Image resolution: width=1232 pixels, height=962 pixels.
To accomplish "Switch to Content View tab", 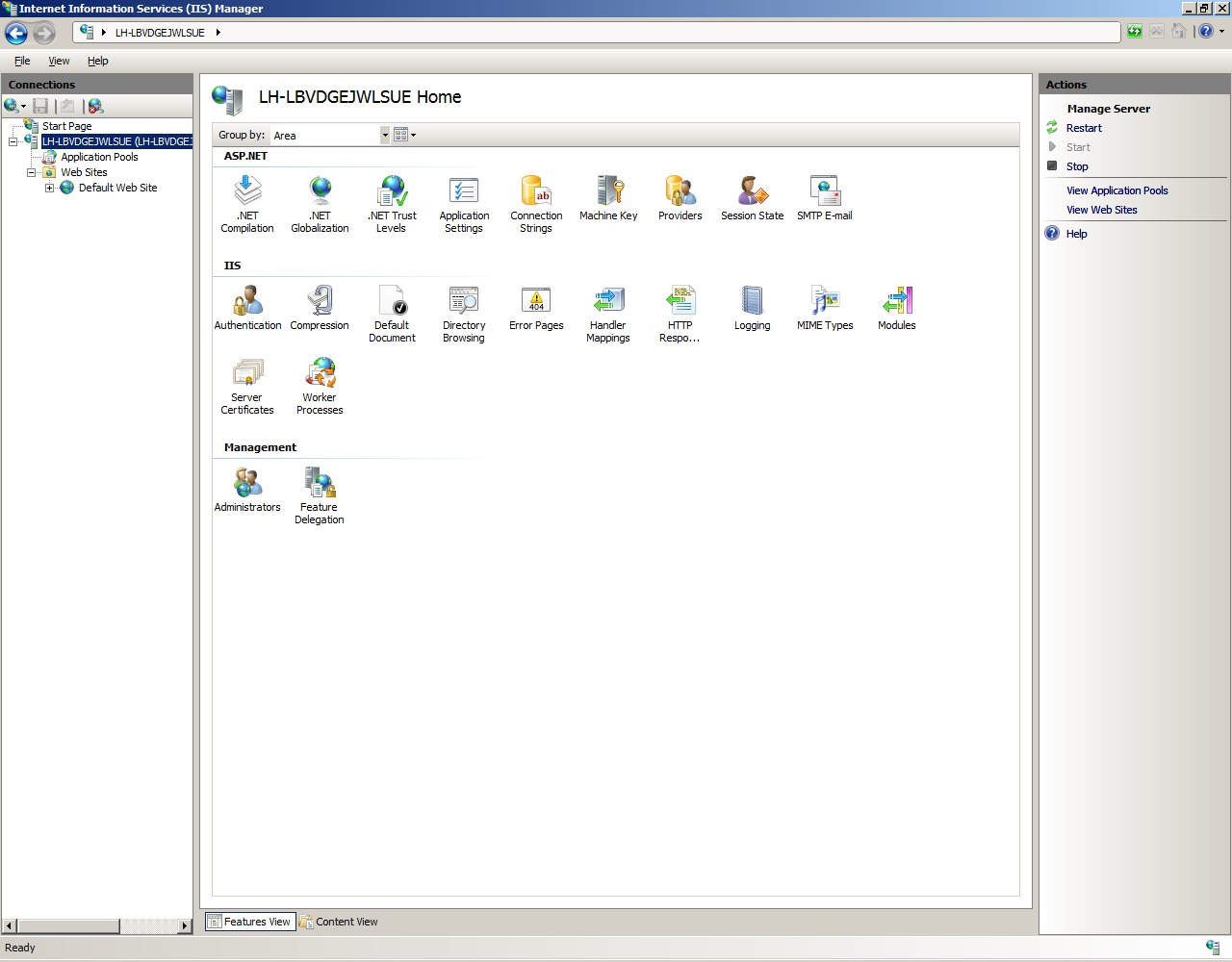I will (339, 922).
